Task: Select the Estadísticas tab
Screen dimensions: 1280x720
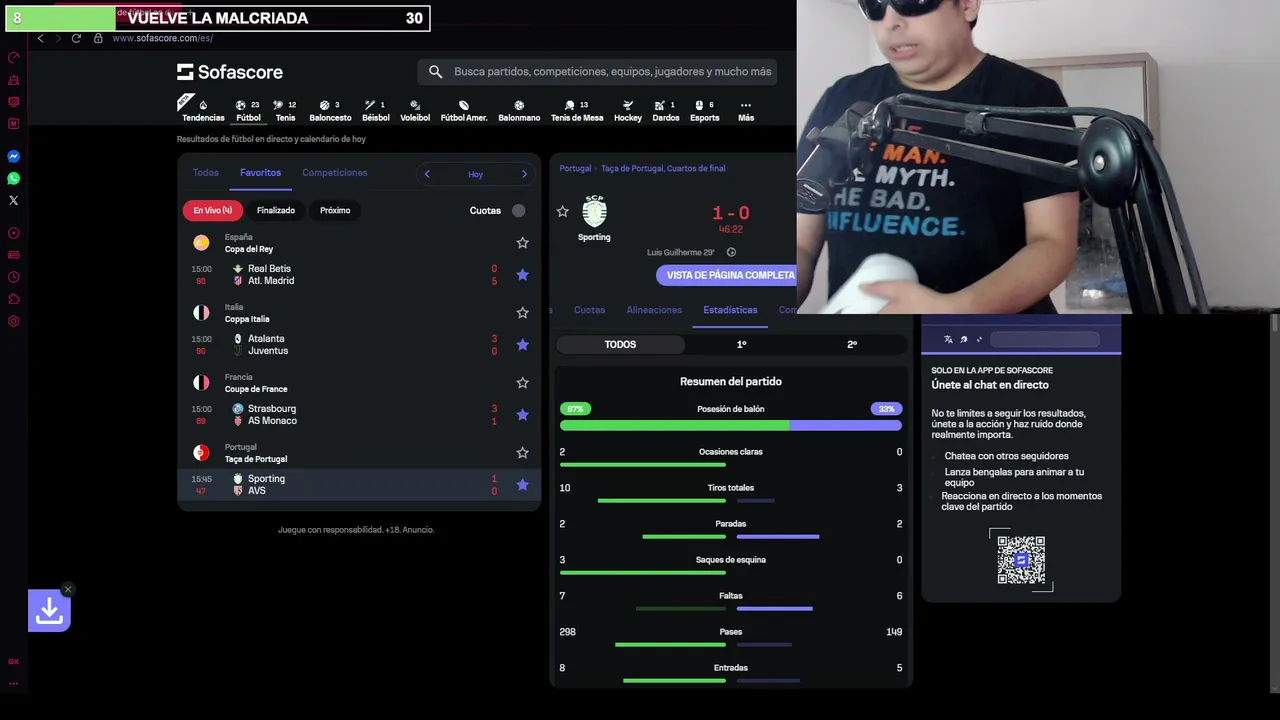Action: 730,310
